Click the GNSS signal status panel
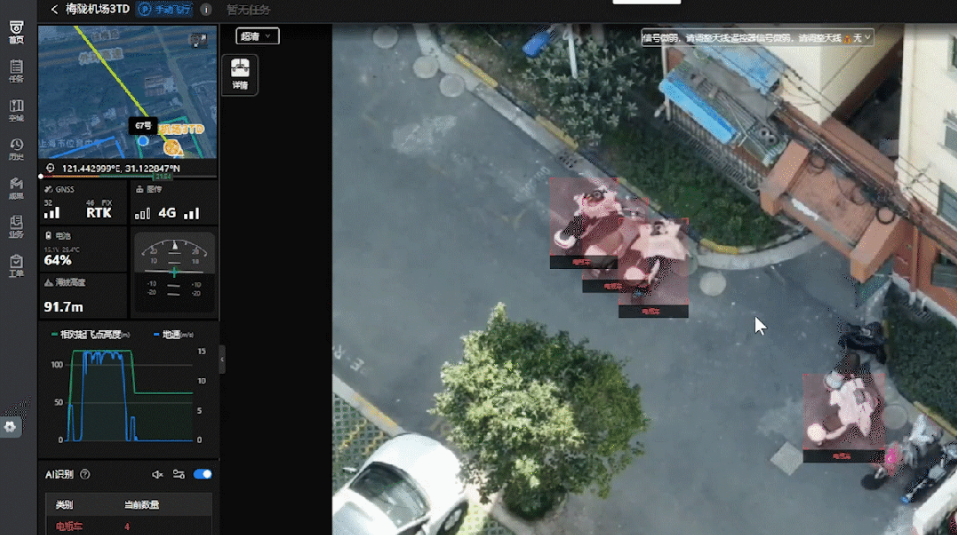The width and height of the screenshot is (957, 535). [x=82, y=203]
